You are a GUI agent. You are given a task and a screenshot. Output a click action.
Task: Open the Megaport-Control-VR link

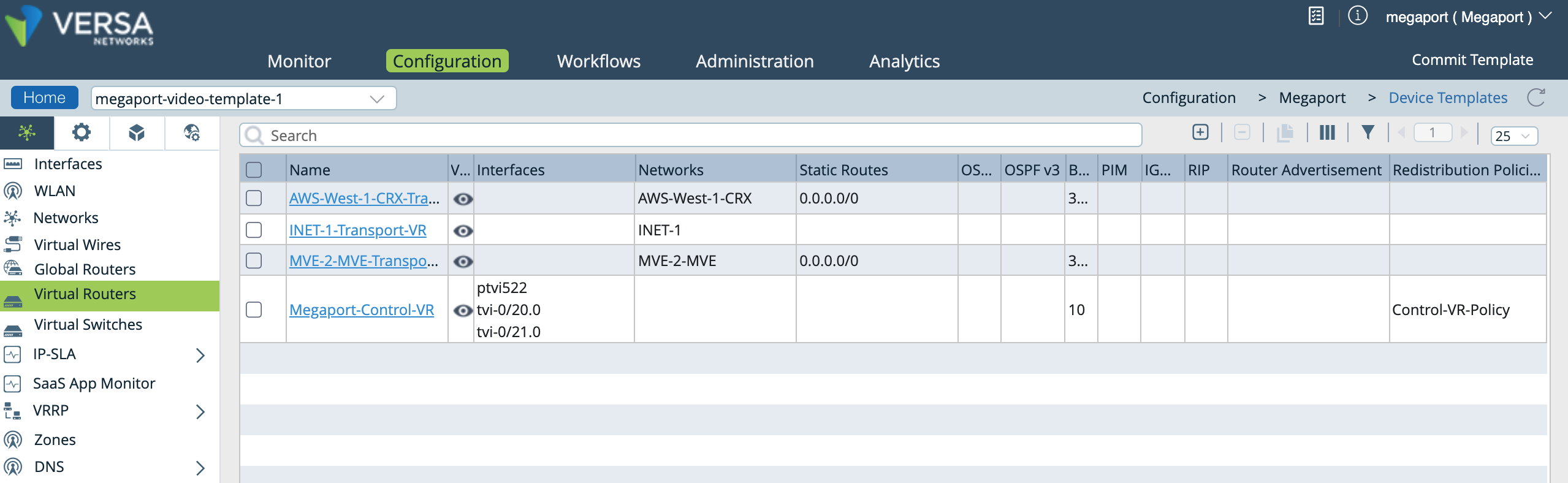tap(362, 310)
